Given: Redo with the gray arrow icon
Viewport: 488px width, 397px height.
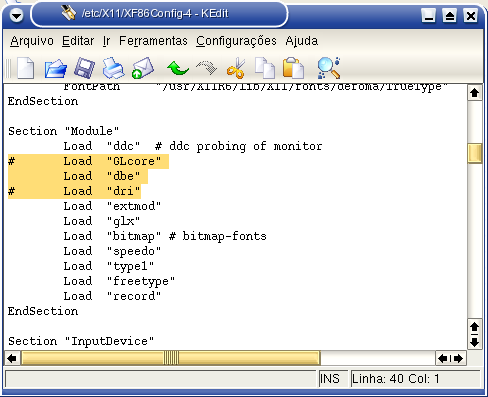Looking at the screenshot, I should click(207, 68).
